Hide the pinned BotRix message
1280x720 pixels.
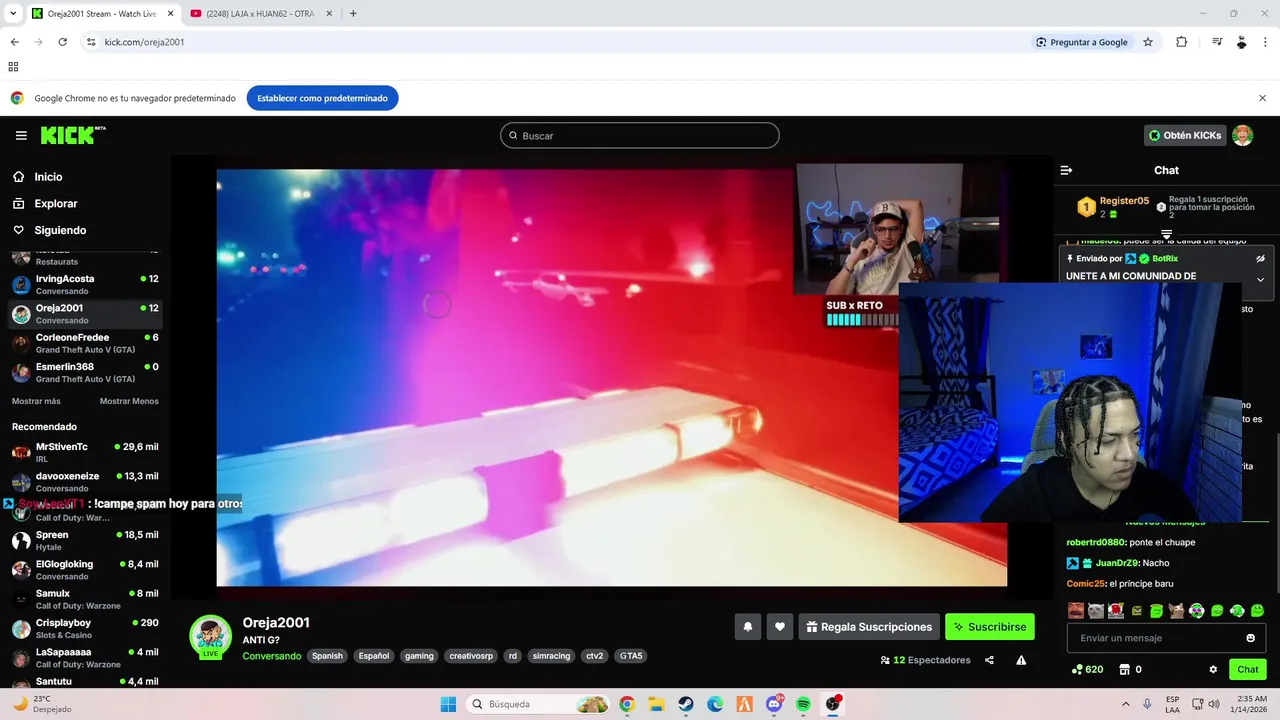(1260, 258)
